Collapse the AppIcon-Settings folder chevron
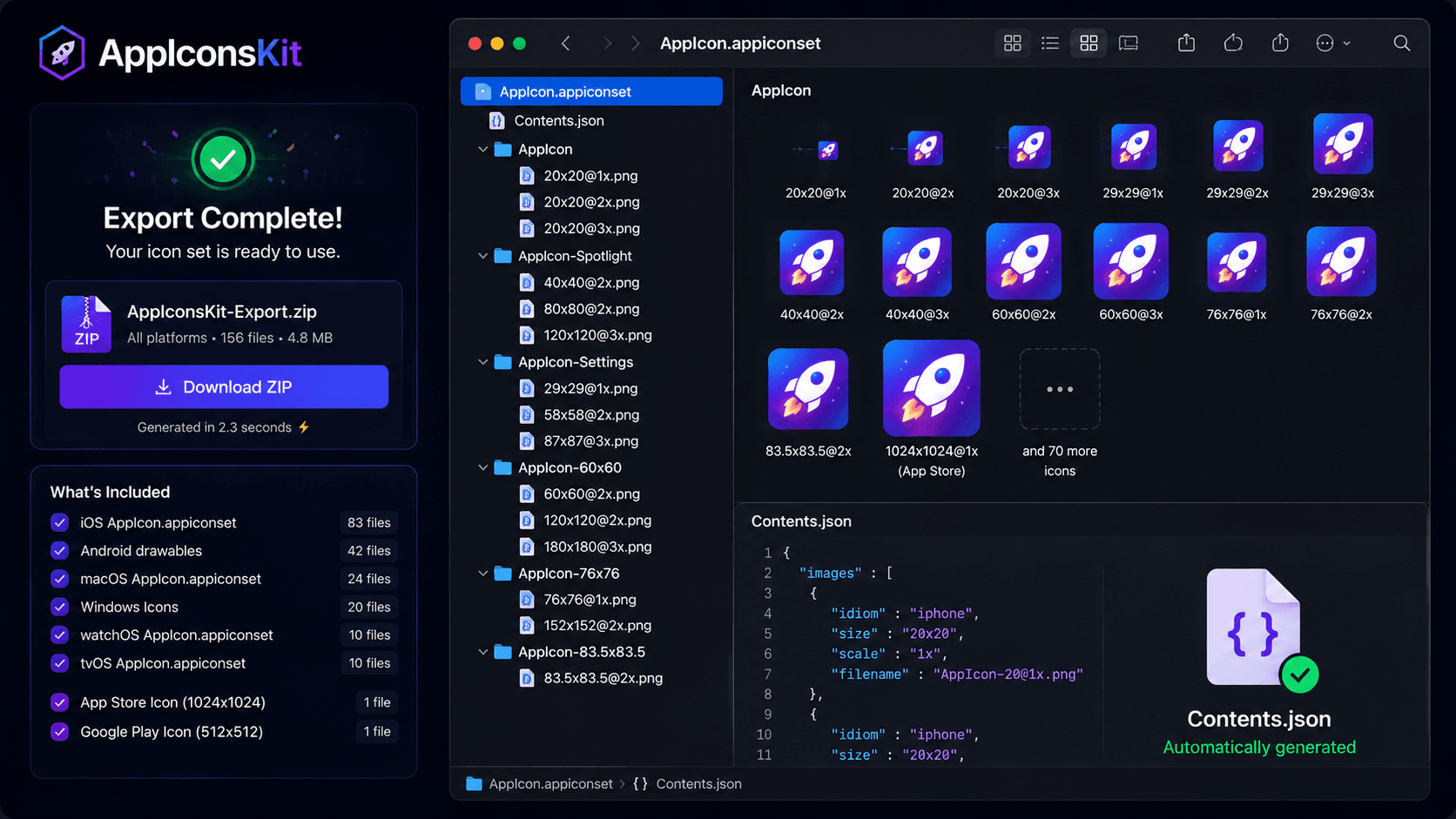The height and width of the screenshot is (819, 1456). tap(482, 362)
